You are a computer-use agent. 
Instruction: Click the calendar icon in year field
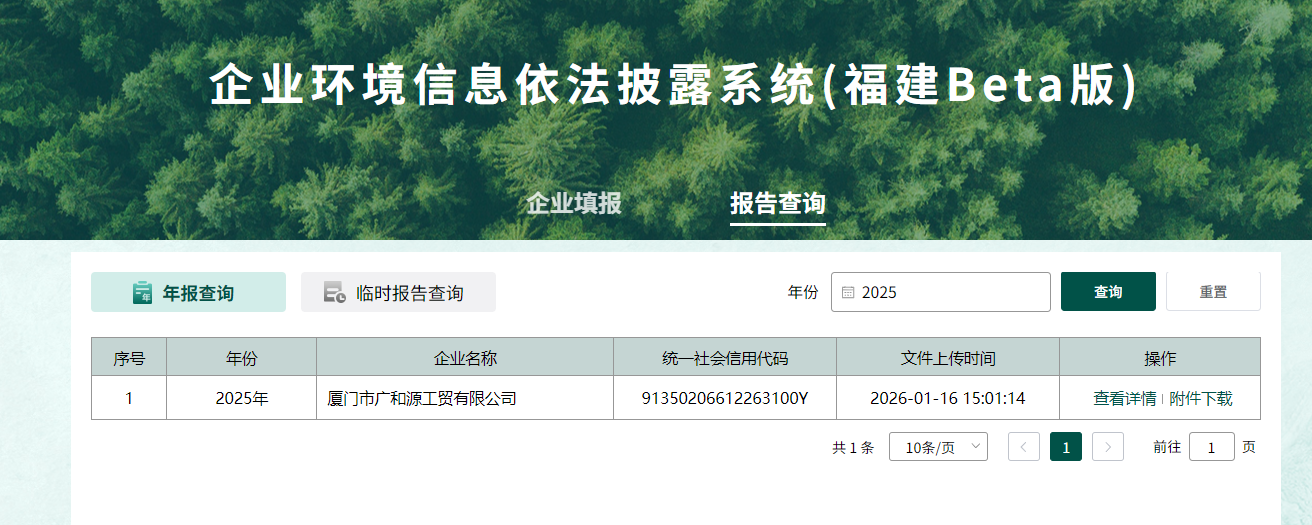(x=847, y=292)
